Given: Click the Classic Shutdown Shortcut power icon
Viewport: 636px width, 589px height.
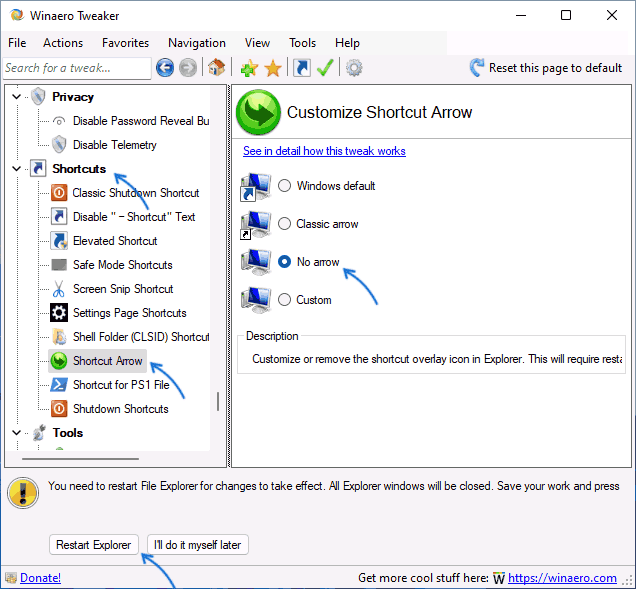Looking at the screenshot, I should [x=59, y=192].
